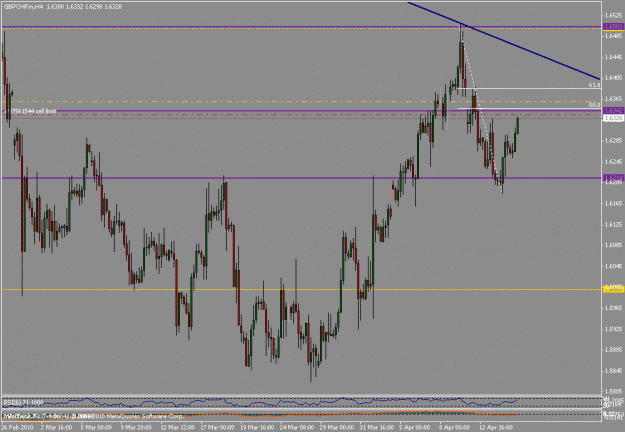This screenshot has height=432, width=625.
Task: Click the 26 Feb 2010 date label
Action: (x=17, y=428)
